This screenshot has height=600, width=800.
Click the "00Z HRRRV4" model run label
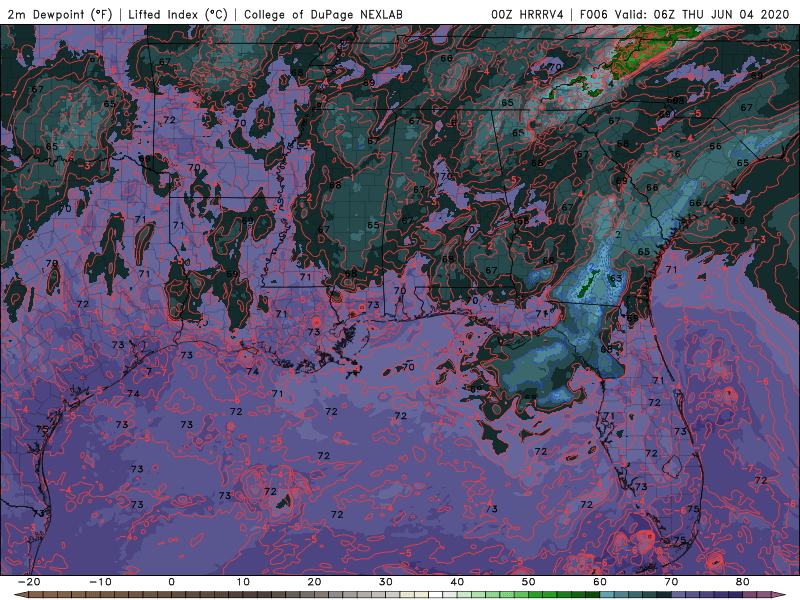[527, 14]
